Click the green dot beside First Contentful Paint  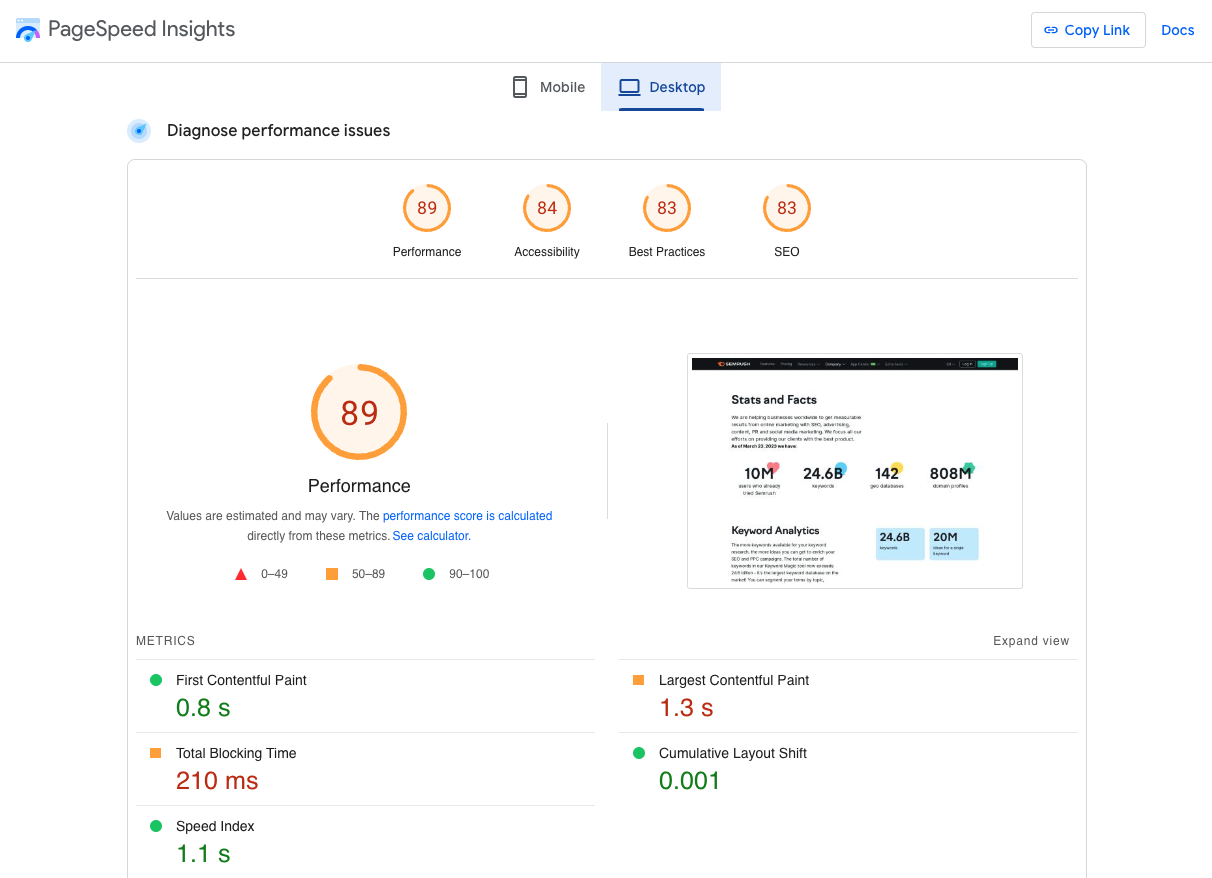point(156,679)
